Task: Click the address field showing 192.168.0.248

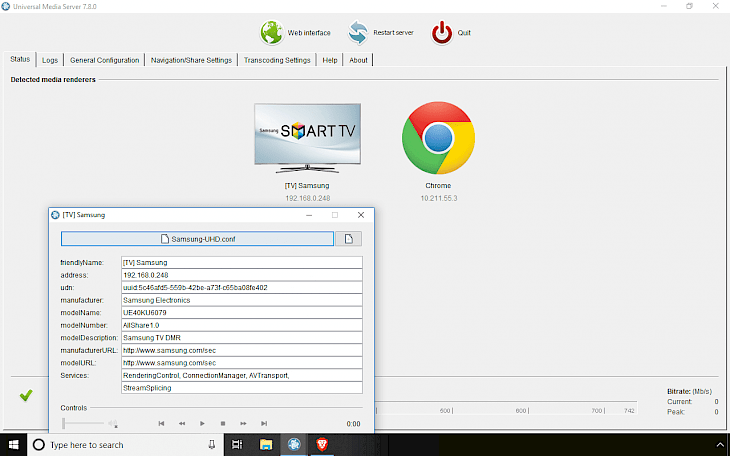Action: pos(242,275)
